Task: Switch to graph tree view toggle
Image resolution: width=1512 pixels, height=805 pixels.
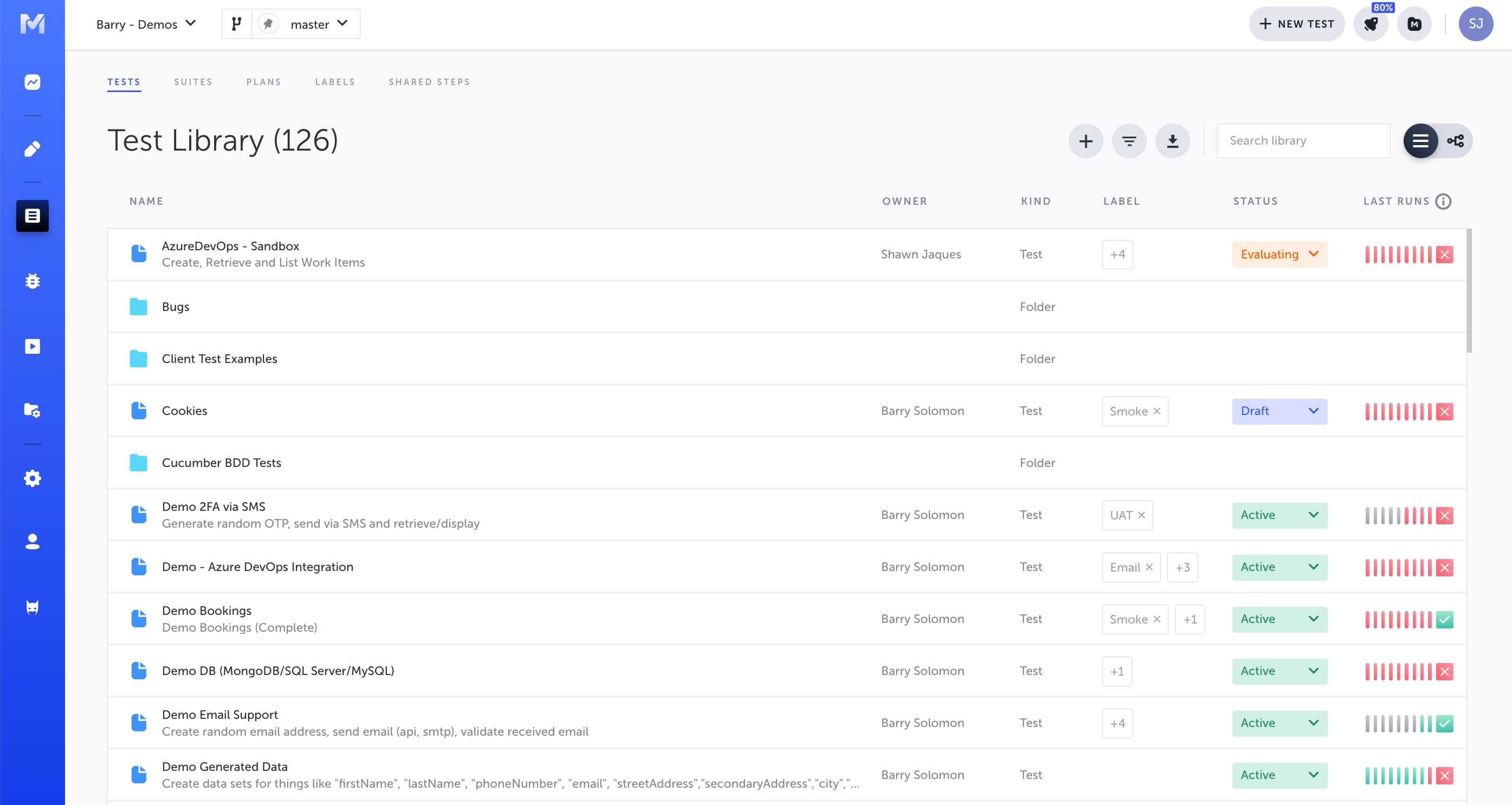Action: (1456, 141)
